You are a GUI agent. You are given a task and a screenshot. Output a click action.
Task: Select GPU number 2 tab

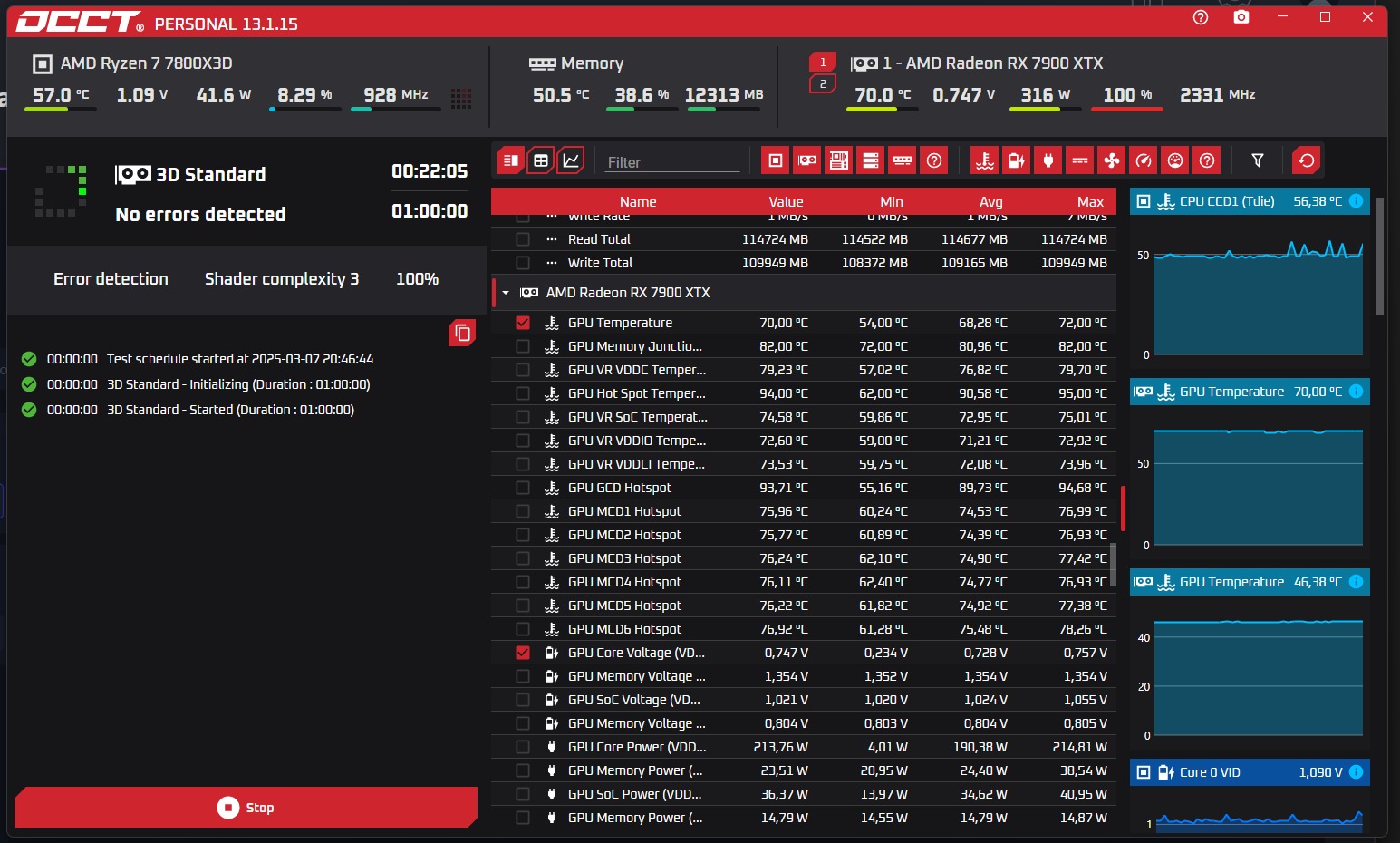[823, 83]
